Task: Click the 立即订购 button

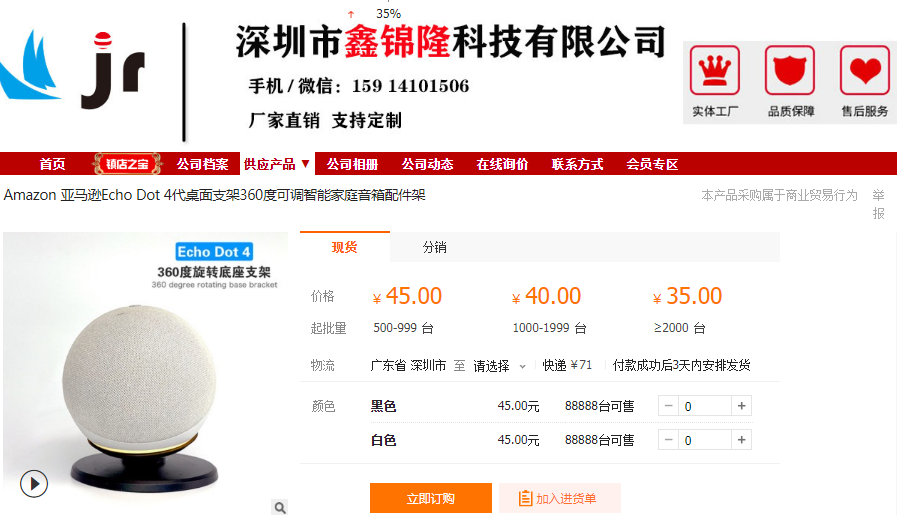Action: coord(431,498)
